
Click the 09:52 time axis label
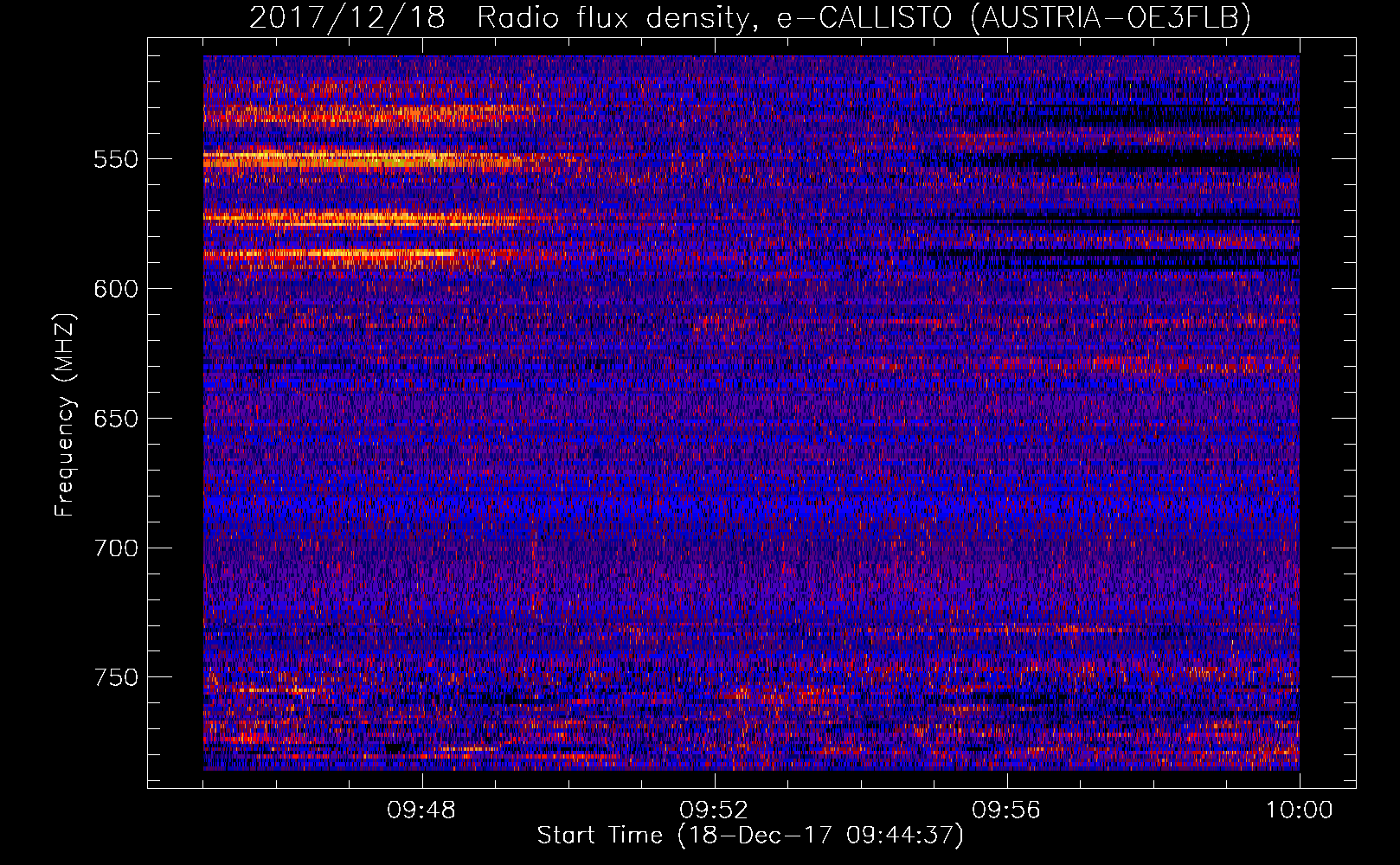[x=714, y=811]
